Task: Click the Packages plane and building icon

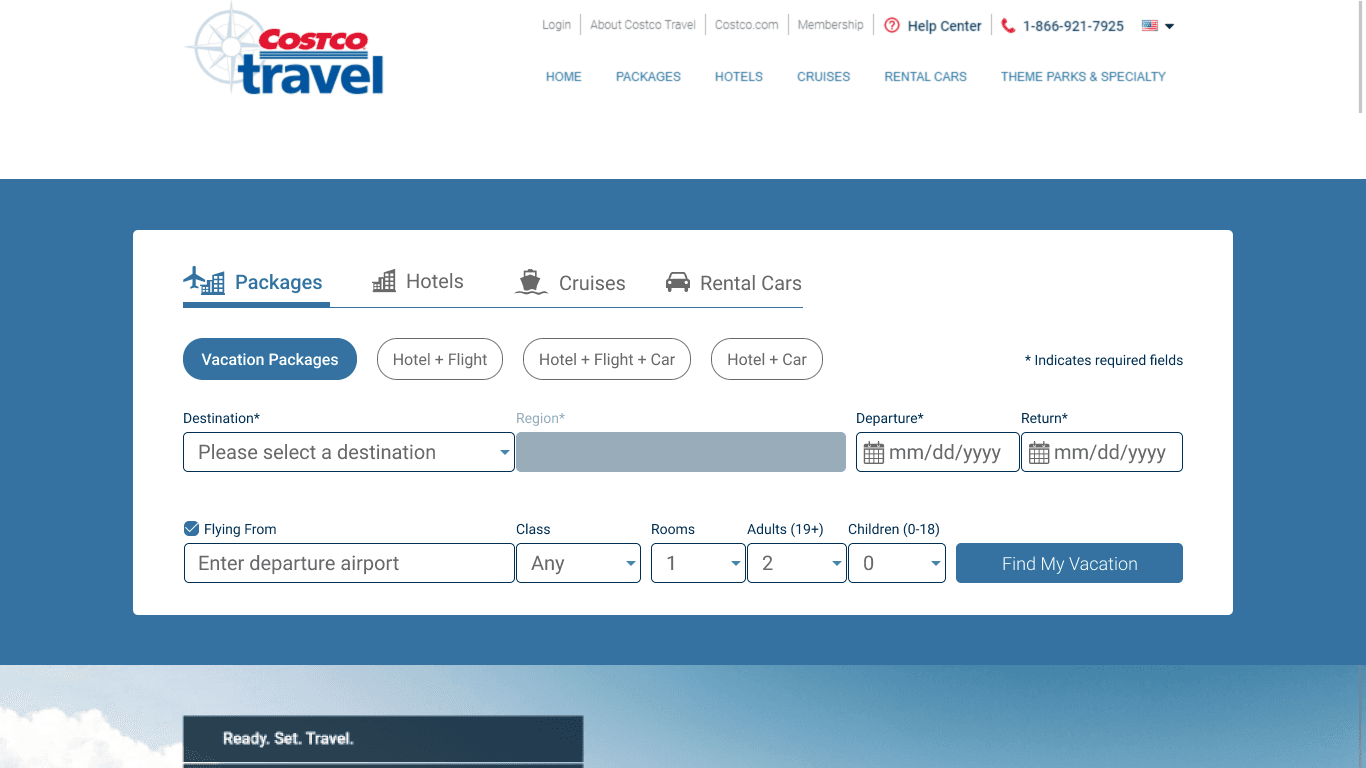Action: pyautogui.click(x=204, y=281)
